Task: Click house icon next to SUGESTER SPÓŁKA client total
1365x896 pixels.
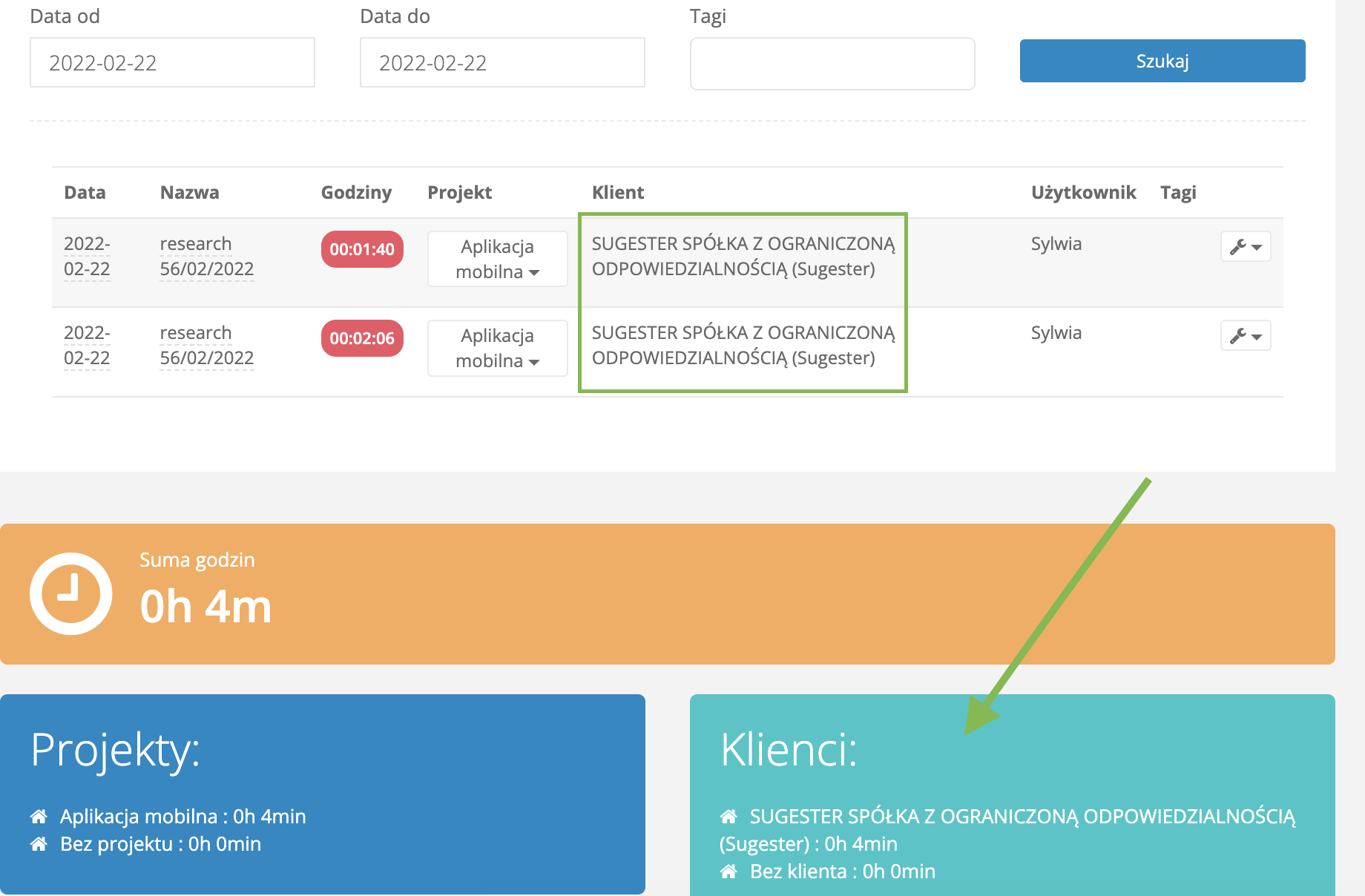Action: point(728,816)
